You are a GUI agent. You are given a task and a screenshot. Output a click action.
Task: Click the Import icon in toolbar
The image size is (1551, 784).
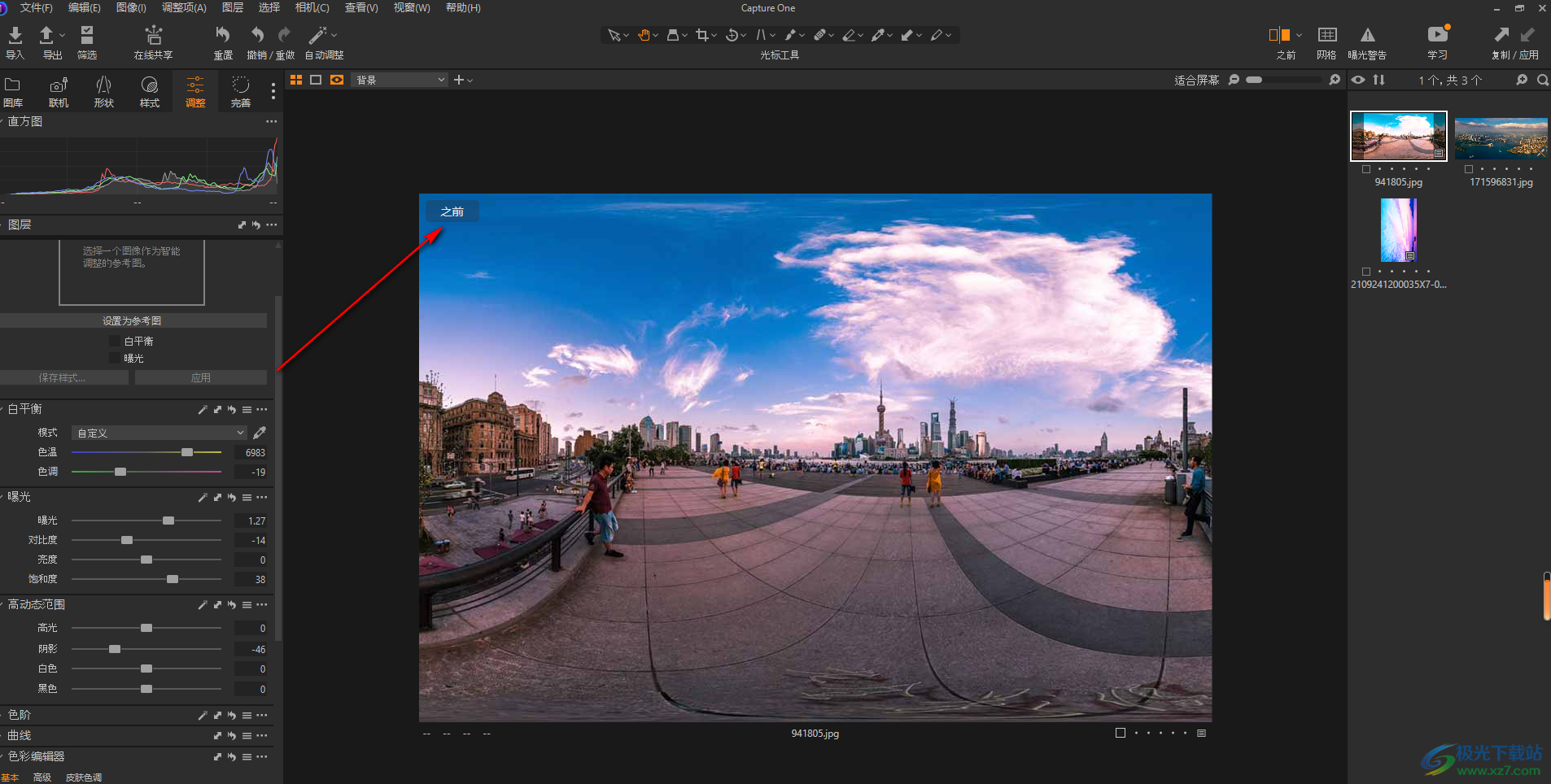pos(15,36)
